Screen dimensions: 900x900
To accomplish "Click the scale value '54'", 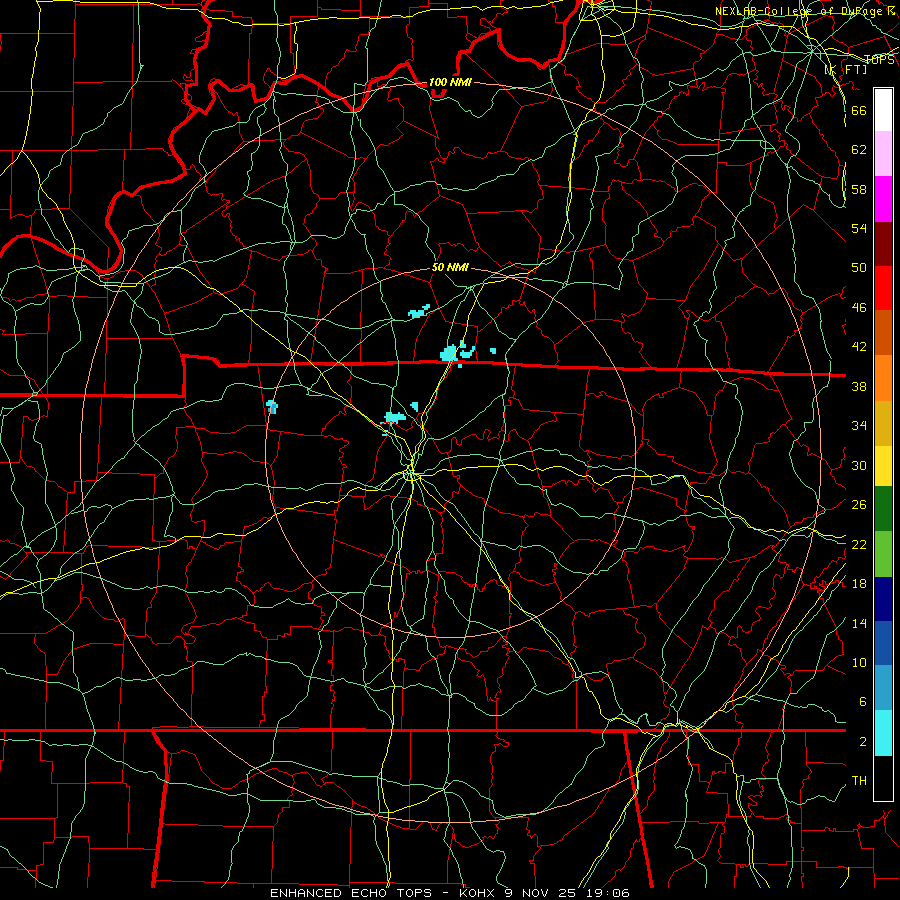I will coord(859,228).
